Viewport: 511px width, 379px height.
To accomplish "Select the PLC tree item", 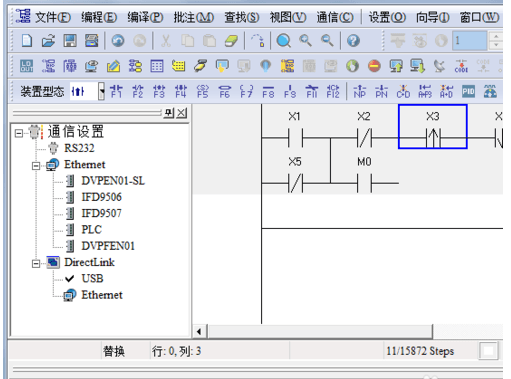I will 91,229.
